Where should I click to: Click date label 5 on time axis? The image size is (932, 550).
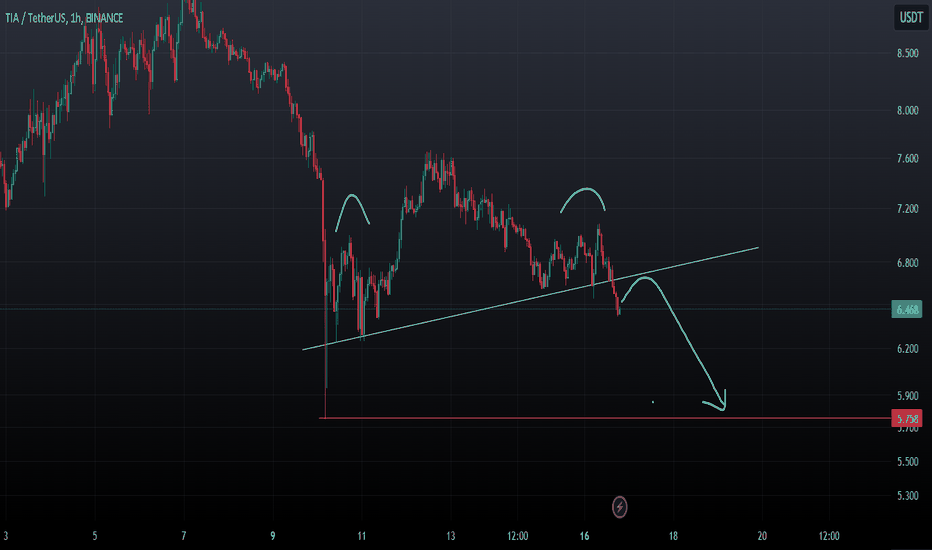[x=95, y=536]
